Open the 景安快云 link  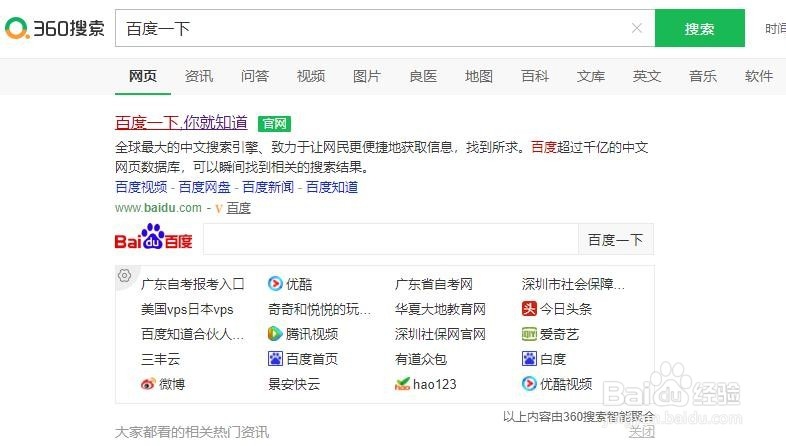tap(294, 384)
